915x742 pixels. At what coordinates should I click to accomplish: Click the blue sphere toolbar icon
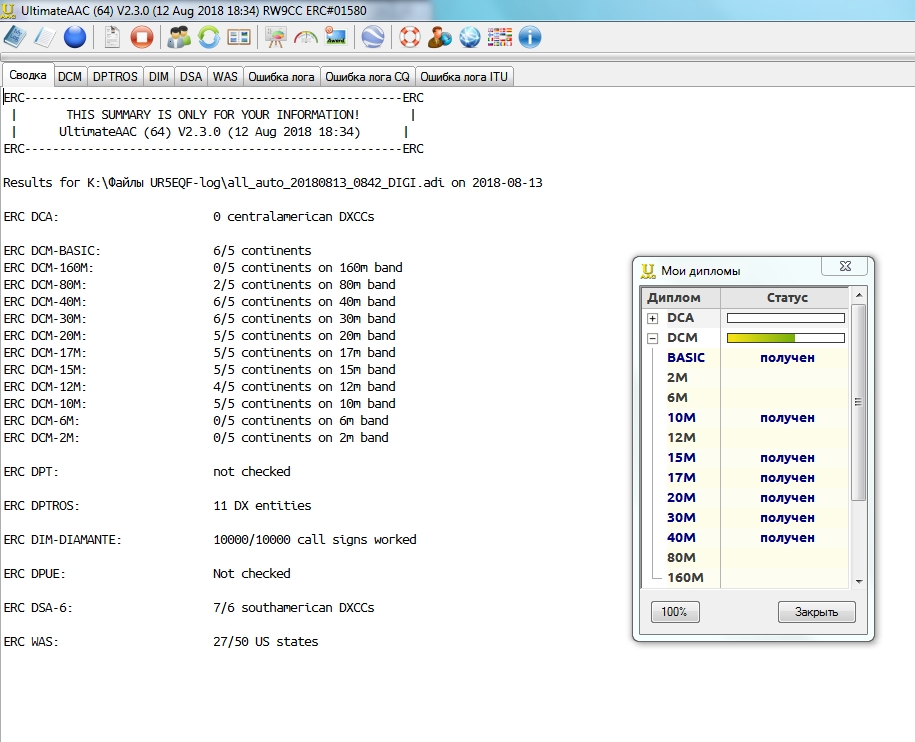pos(75,38)
